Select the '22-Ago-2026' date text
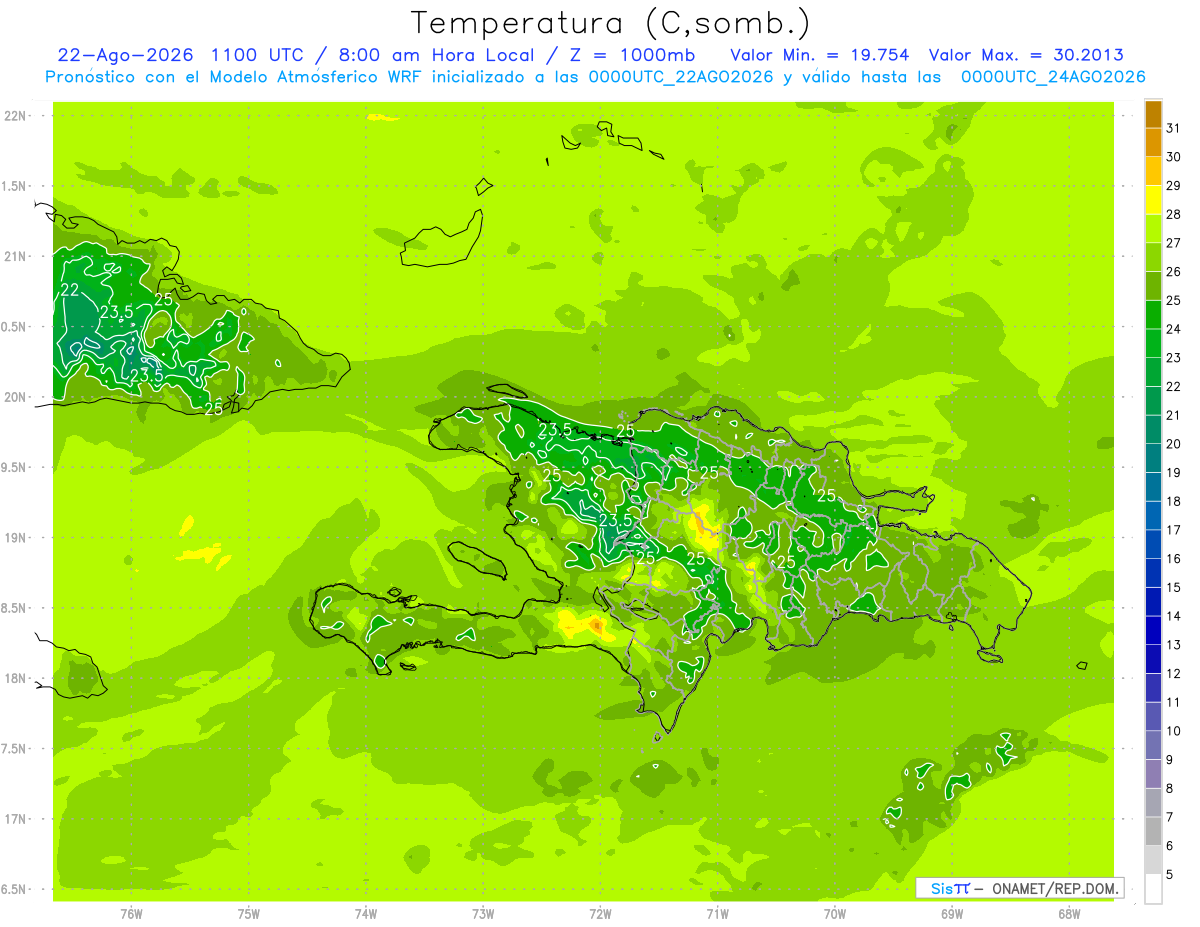The height and width of the screenshot is (927, 1200). click(124, 55)
